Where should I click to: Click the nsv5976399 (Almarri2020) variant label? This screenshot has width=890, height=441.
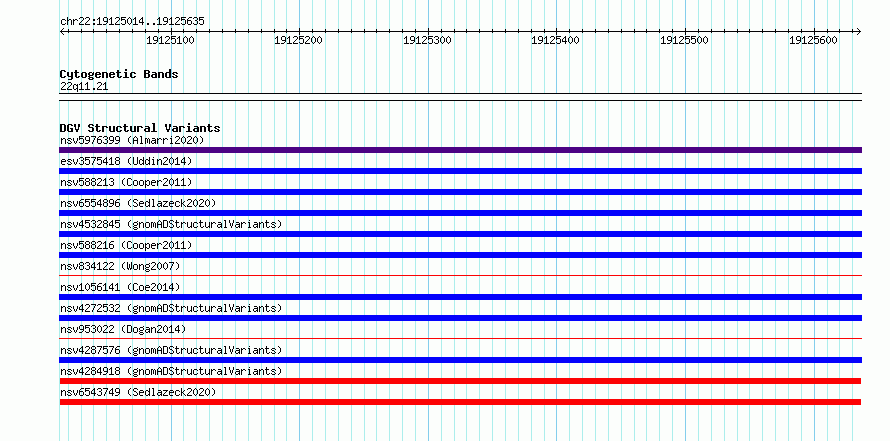pos(132,140)
